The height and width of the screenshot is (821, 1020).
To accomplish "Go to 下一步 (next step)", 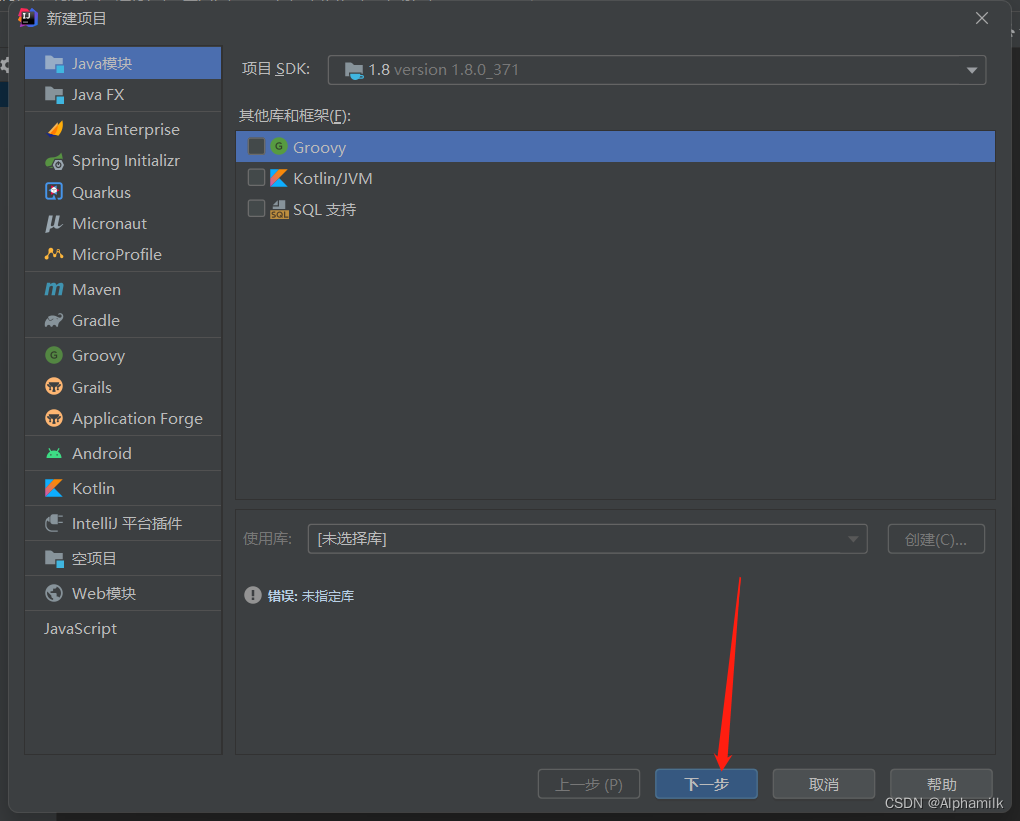I will click(x=706, y=784).
